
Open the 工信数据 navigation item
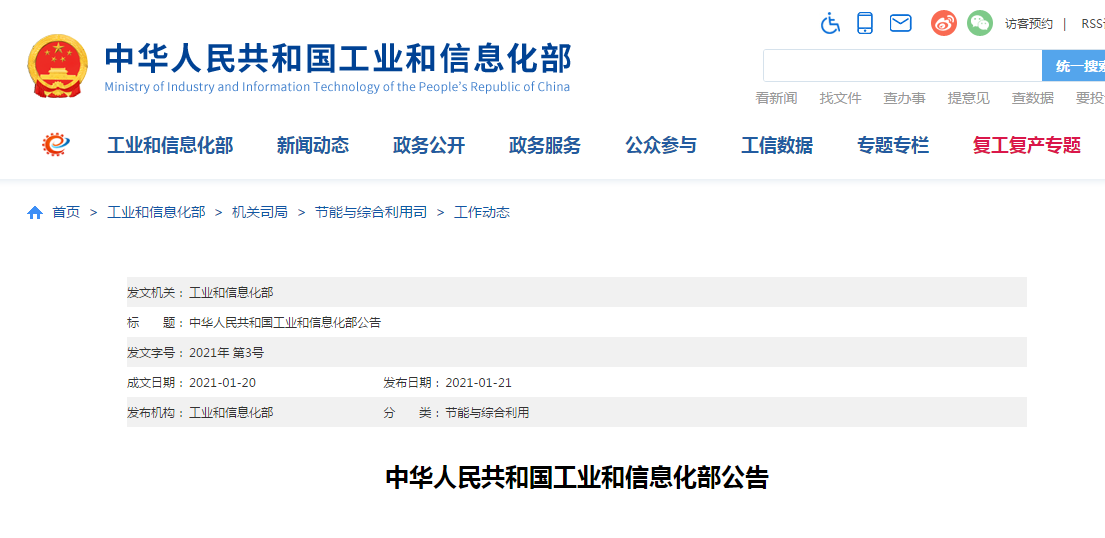click(777, 146)
